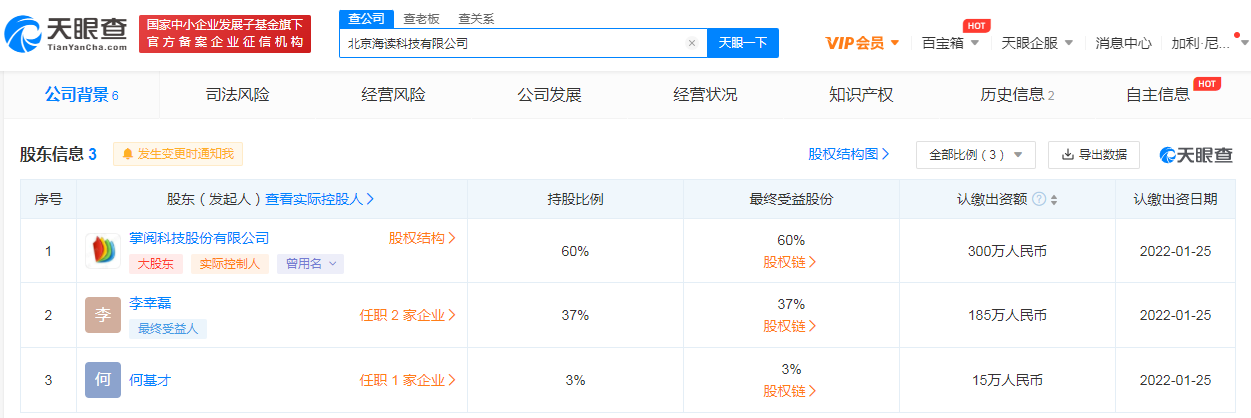The image size is (1251, 418).
Task: Select the 查老板 search tab
Action: coord(420,19)
